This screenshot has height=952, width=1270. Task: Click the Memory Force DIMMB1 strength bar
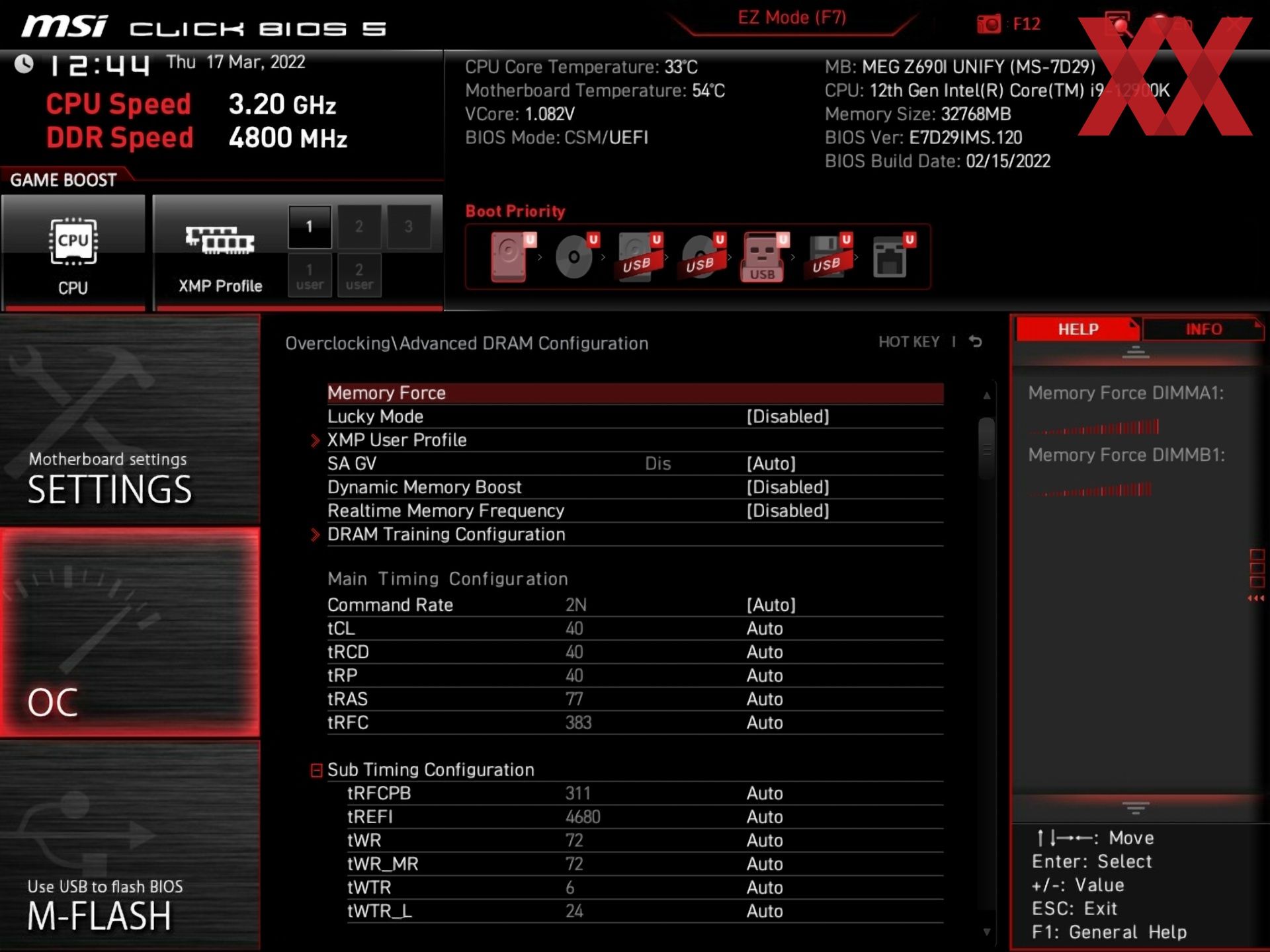[x=1090, y=490]
